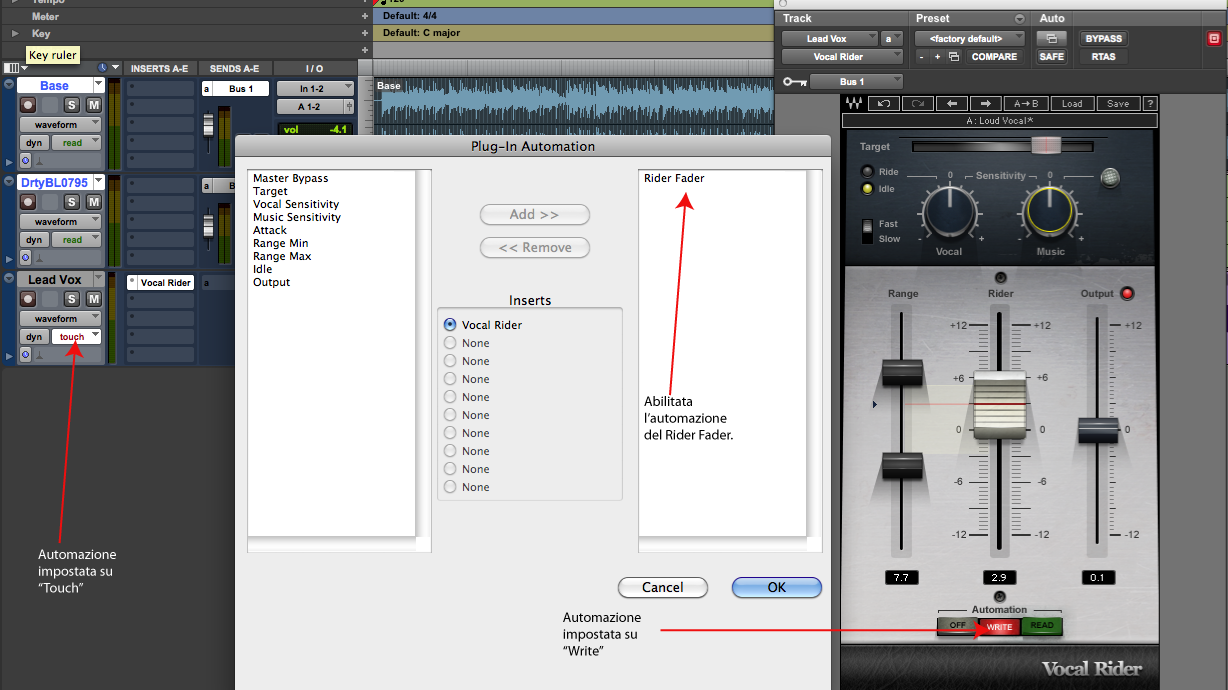Select the Vocal Rider insert radio button
The width and height of the screenshot is (1228, 690).
[x=450, y=325]
